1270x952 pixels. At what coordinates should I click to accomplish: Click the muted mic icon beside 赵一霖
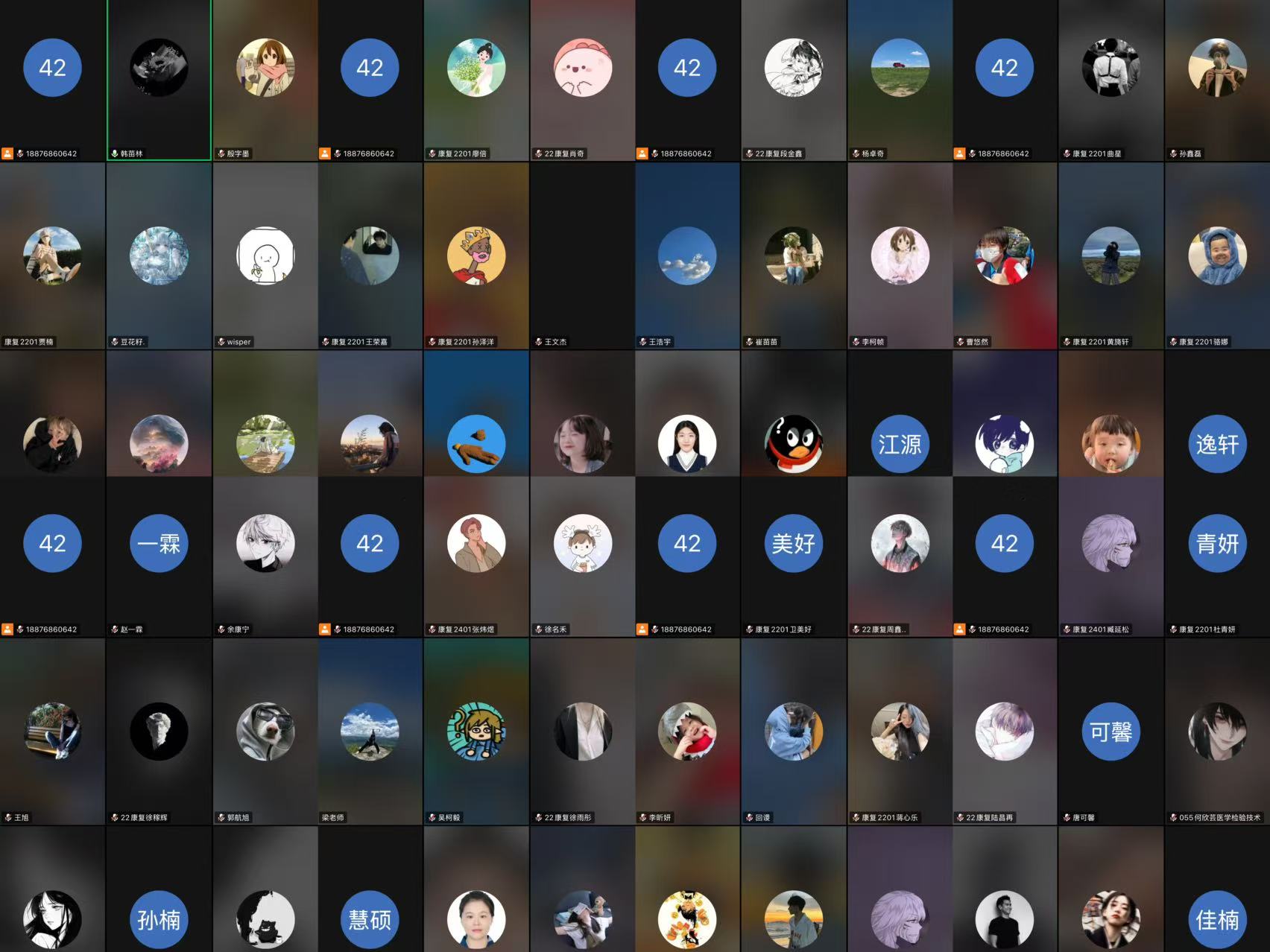click(115, 629)
